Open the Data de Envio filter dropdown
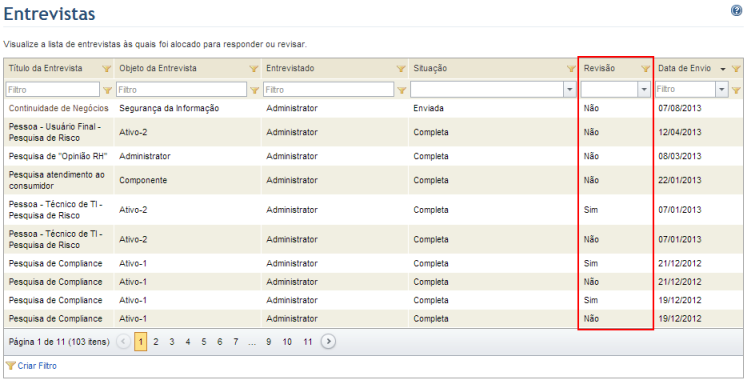 click(722, 90)
